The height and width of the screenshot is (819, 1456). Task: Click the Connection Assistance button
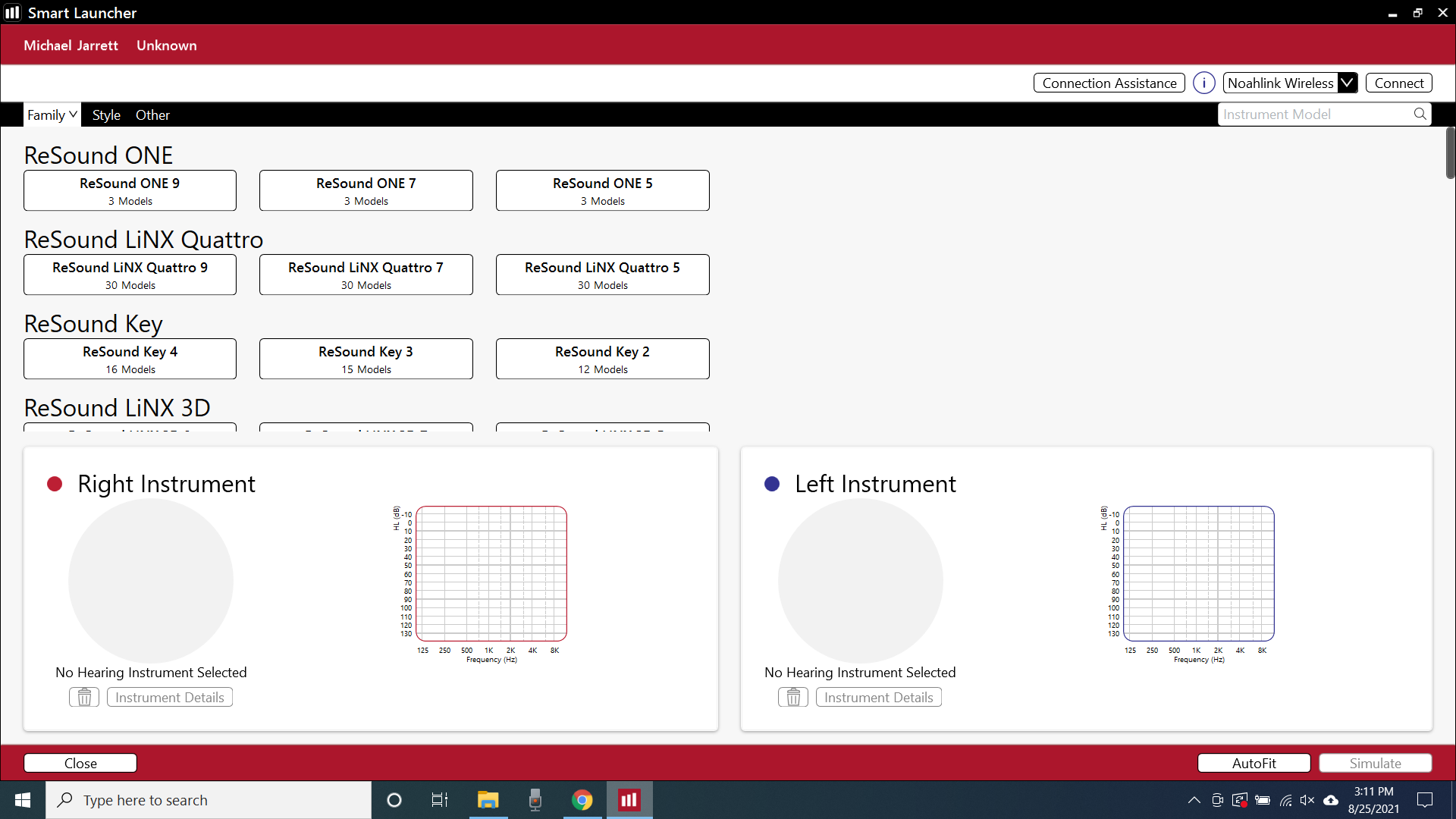tap(1109, 83)
